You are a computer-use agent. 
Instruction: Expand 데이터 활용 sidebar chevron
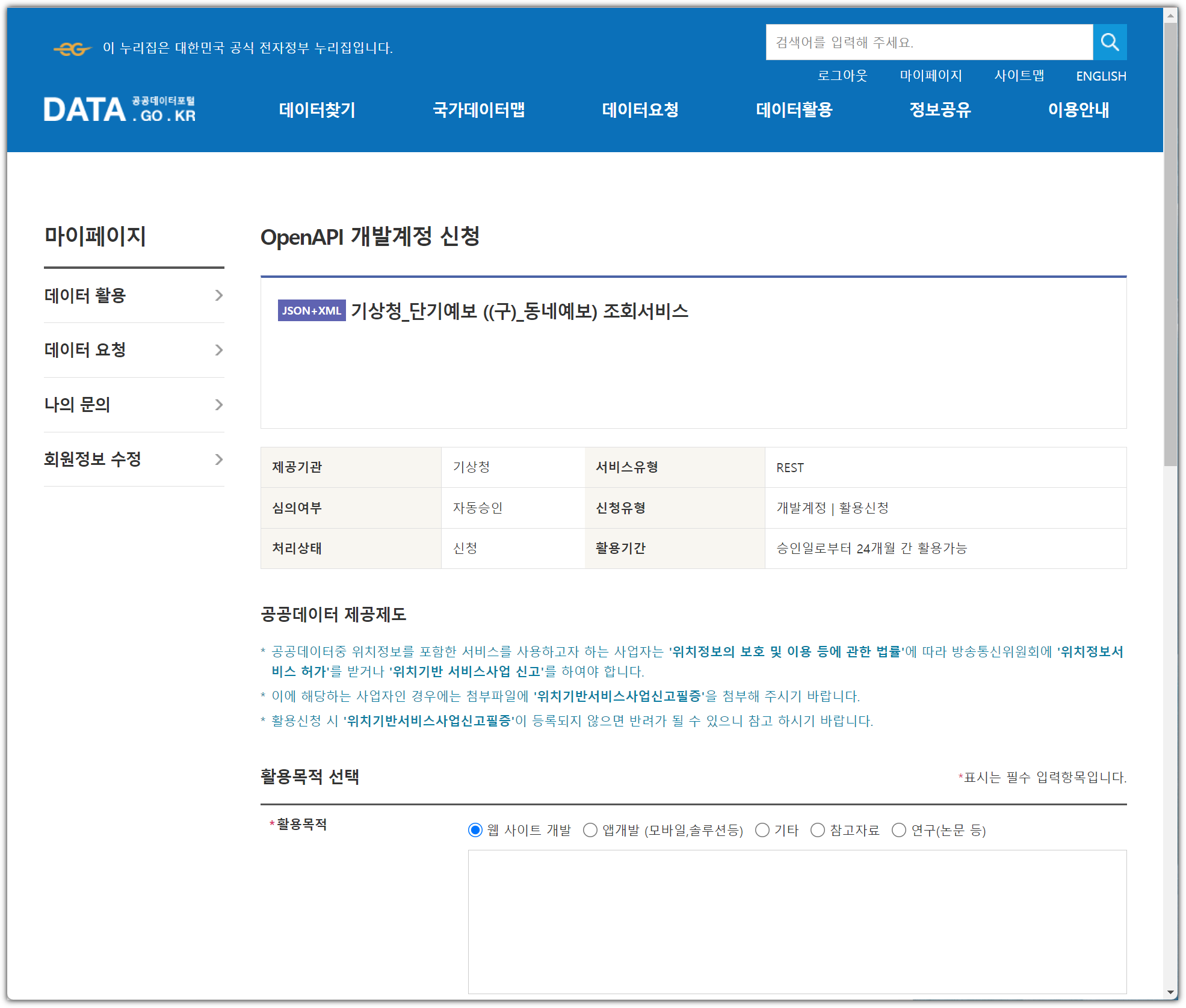[x=218, y=295]
